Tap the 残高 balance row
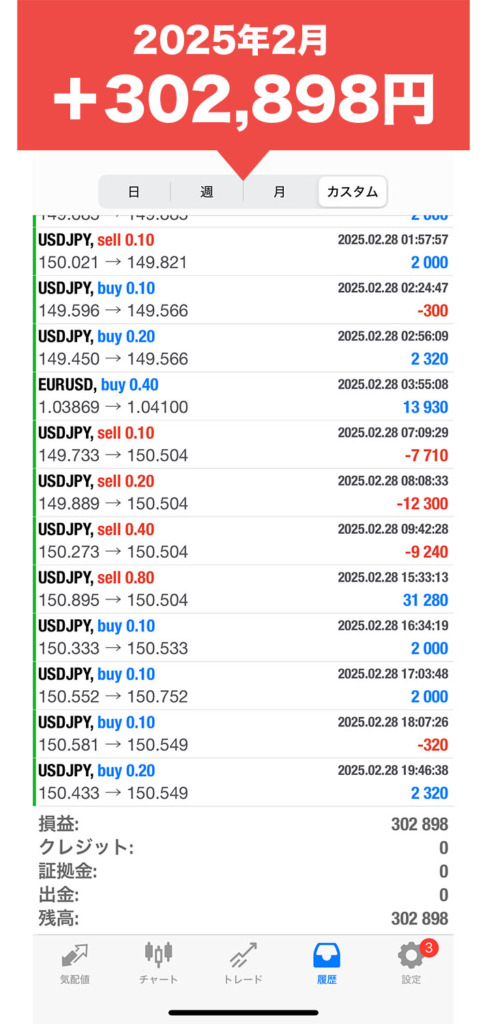The width and height of the screenshot is (487, 1024). (x=243, y=919)
